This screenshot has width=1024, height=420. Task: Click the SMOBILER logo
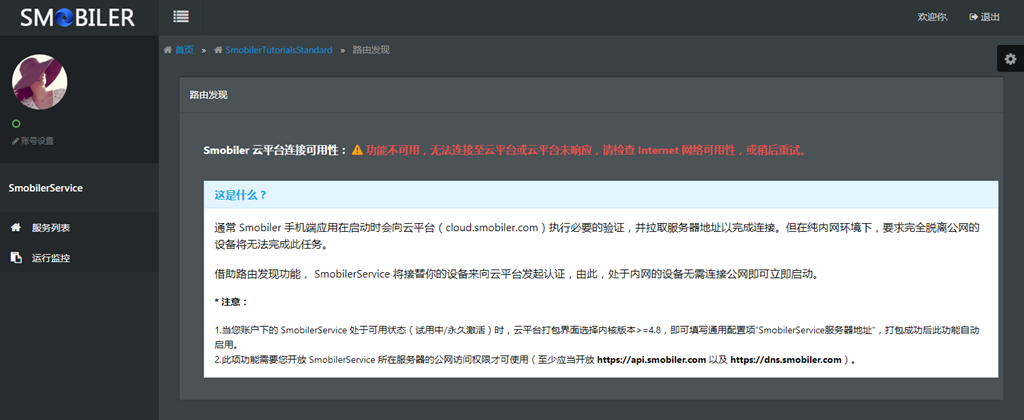77,18
